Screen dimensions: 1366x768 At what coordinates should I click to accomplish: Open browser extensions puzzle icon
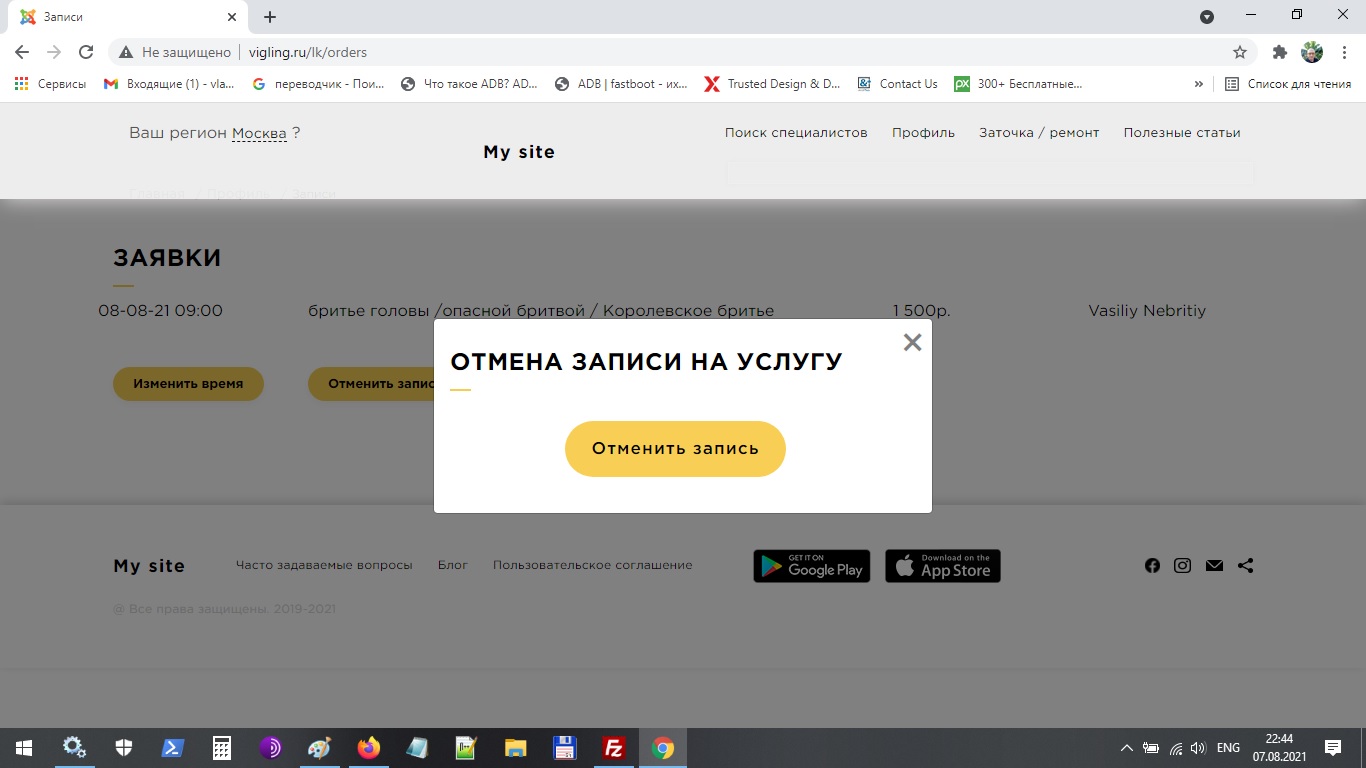[1279, 51]
